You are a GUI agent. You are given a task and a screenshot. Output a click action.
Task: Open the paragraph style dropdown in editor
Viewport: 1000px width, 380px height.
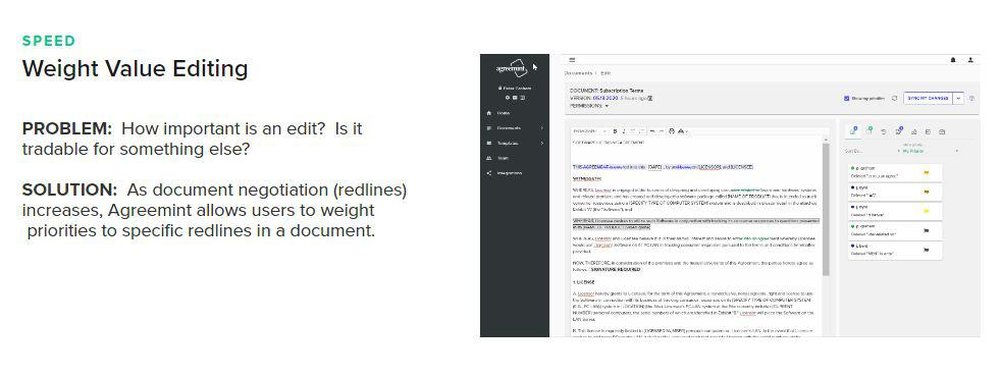click(x=590, y=131)
